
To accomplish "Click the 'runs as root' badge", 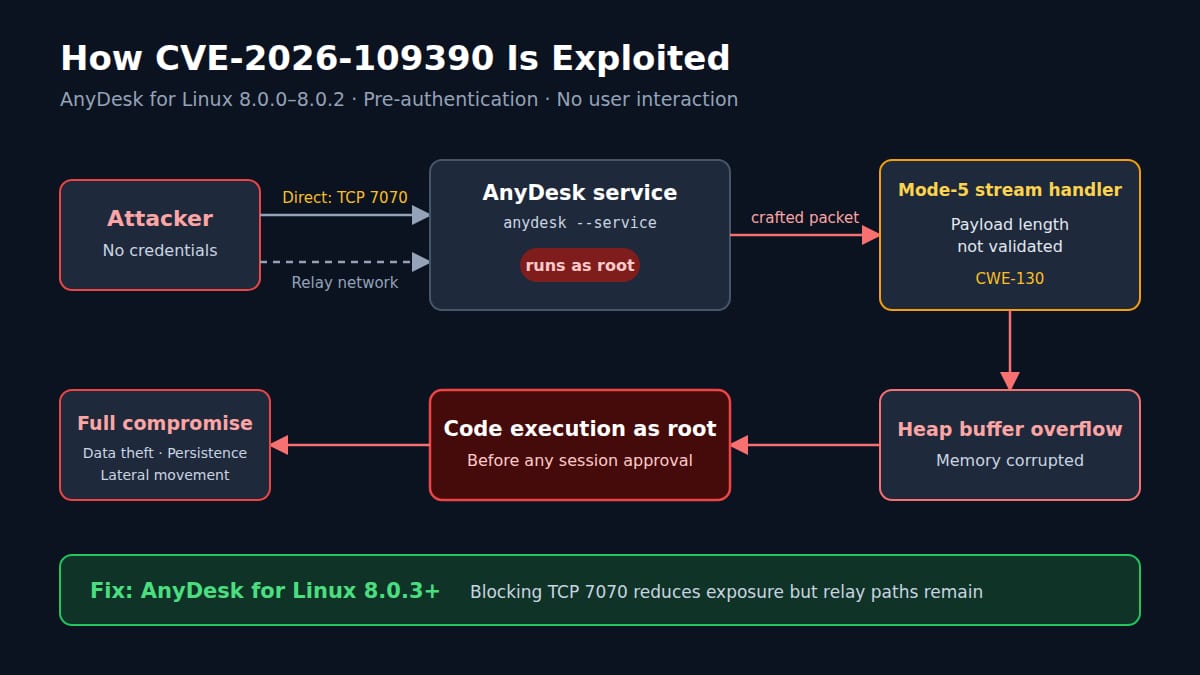I will 580,265.
